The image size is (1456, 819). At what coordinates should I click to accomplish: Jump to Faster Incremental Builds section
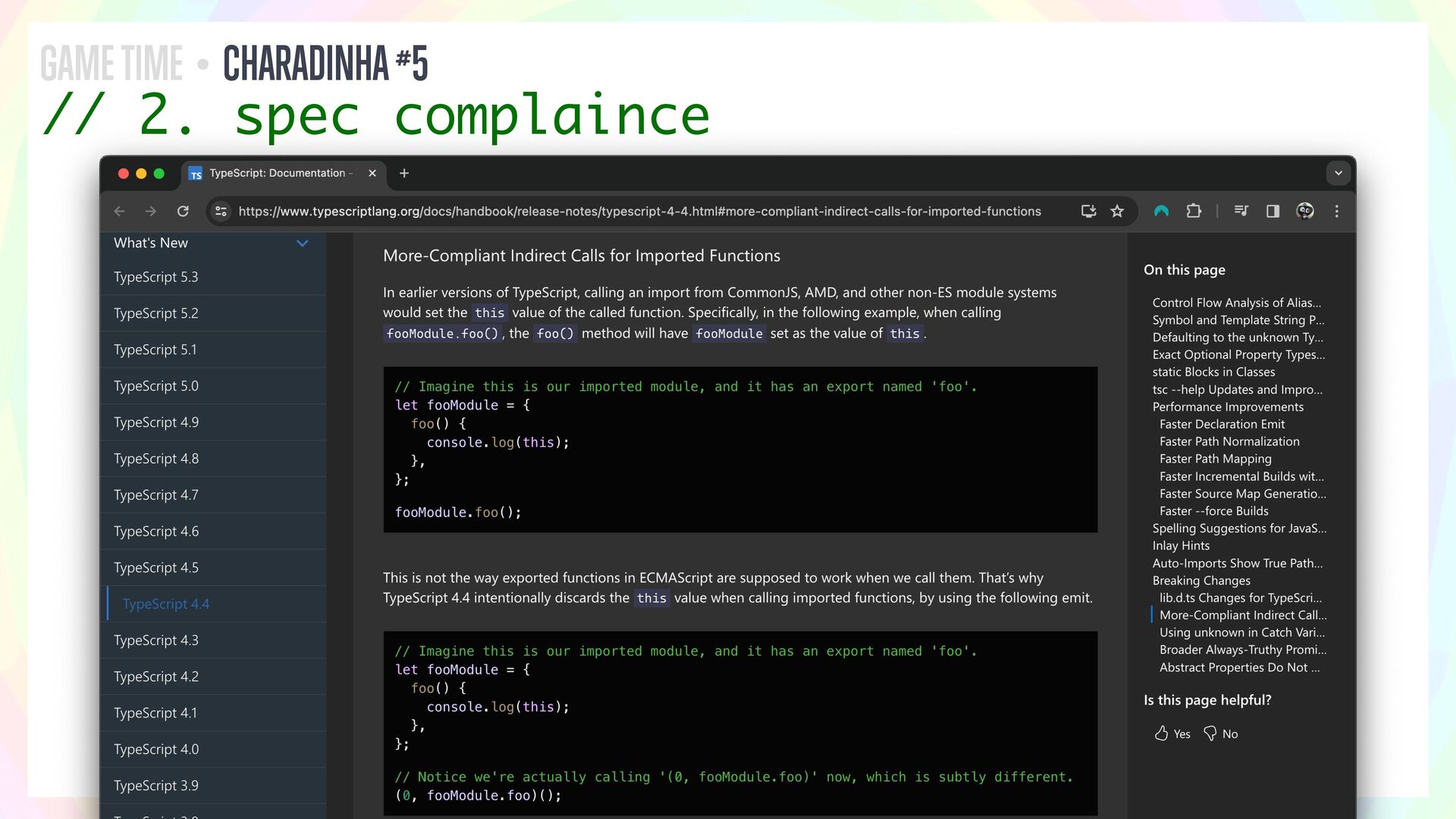point(1241,477)
